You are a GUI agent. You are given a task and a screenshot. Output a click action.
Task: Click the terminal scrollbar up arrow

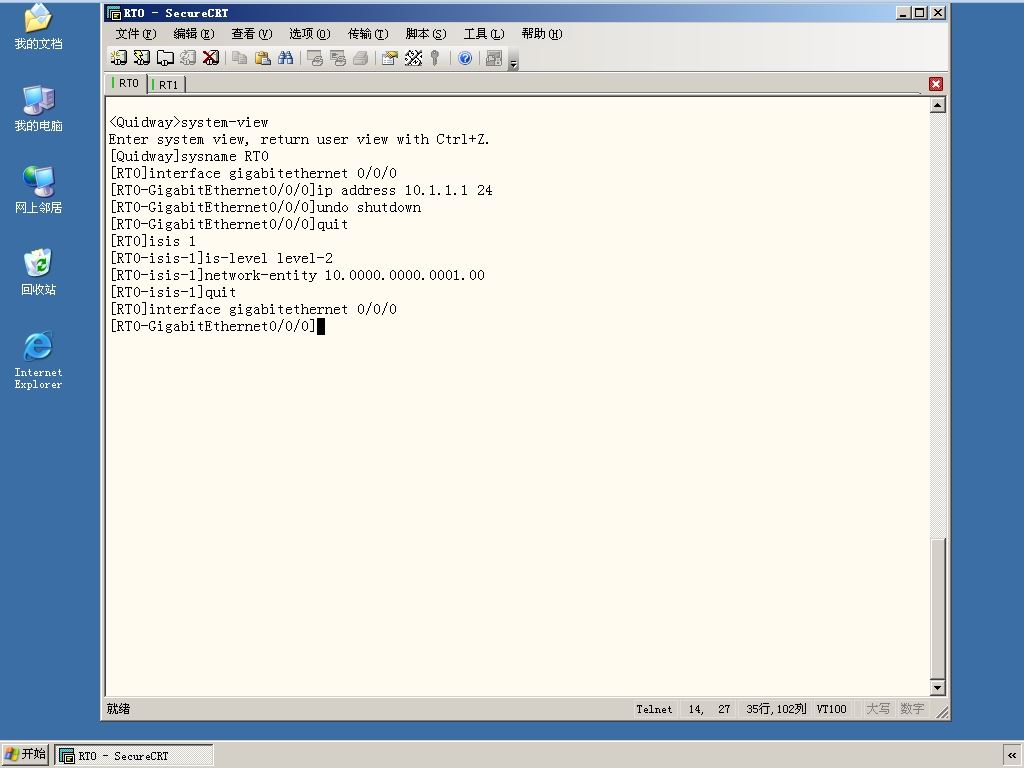938,105
